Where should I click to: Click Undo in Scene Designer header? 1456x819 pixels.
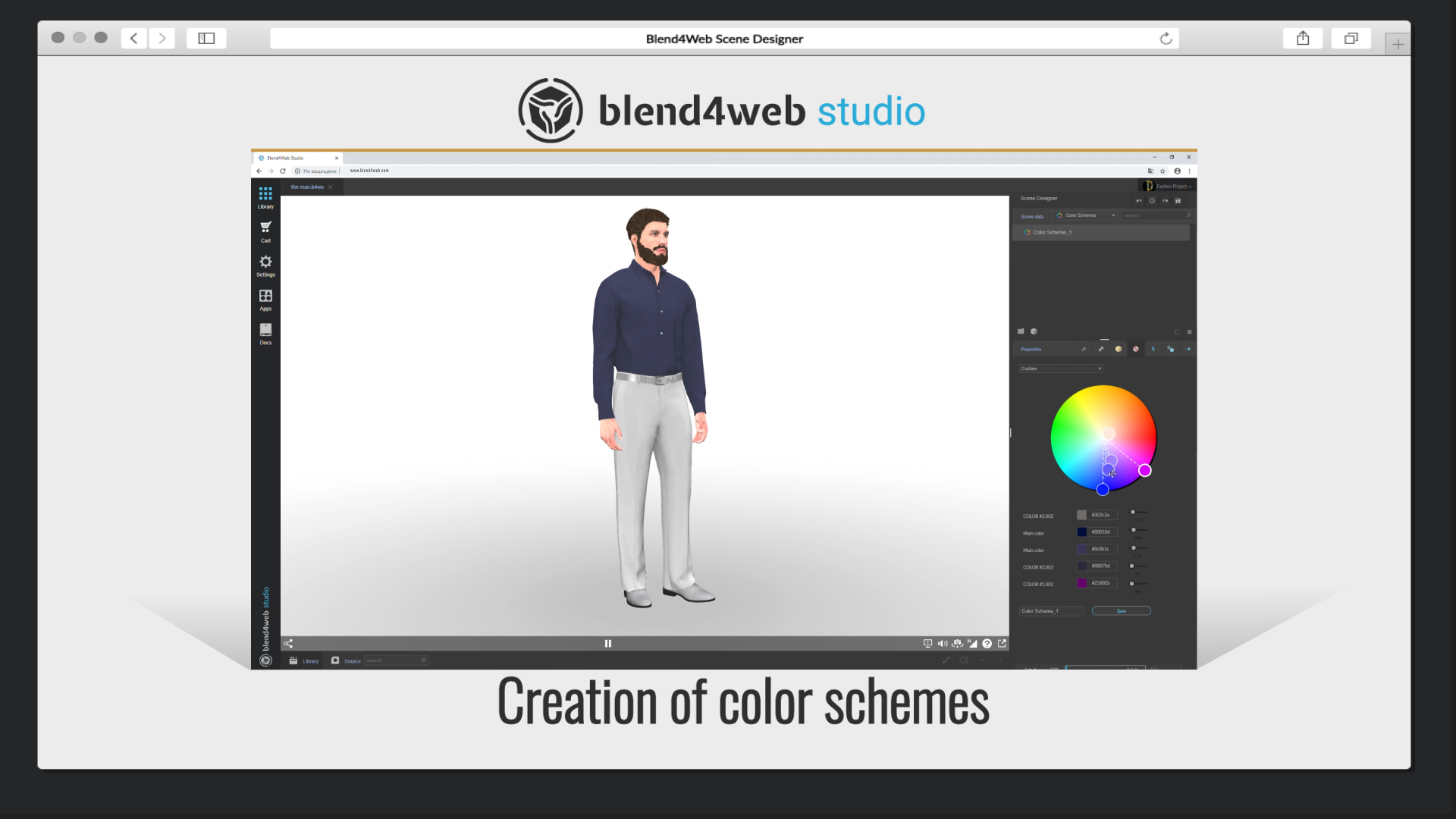[1139, 201]
